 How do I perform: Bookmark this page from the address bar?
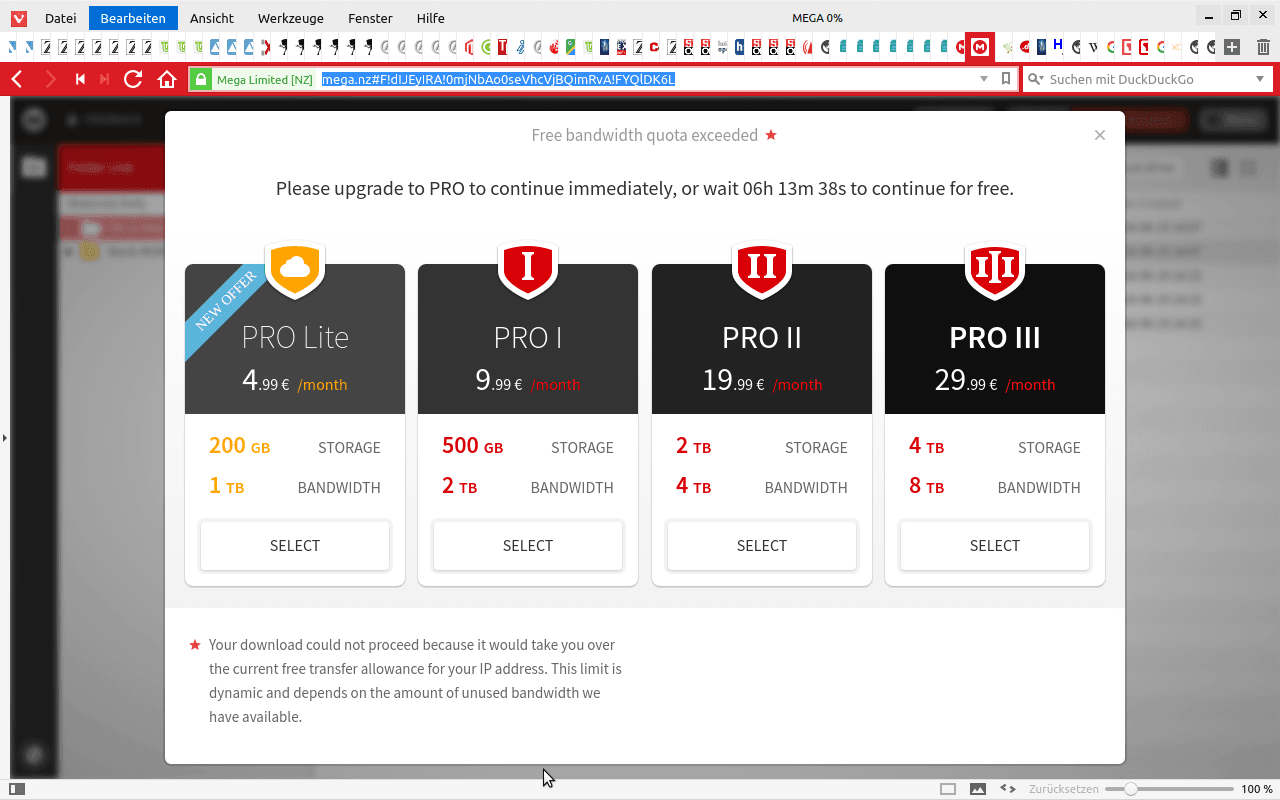pyautogui.click(x=1006, y=79)
